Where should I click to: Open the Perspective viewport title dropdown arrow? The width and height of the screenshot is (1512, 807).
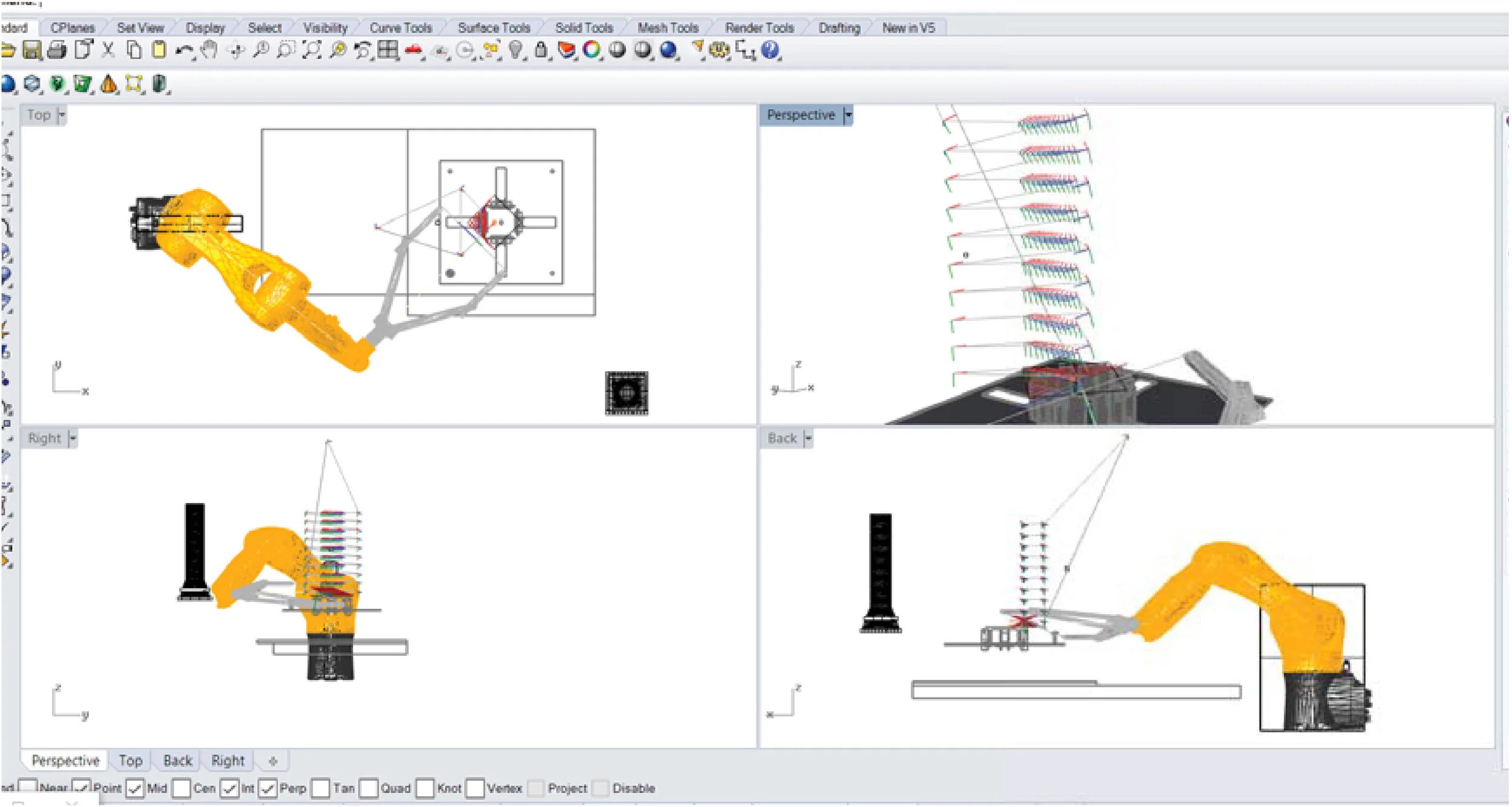848,115
